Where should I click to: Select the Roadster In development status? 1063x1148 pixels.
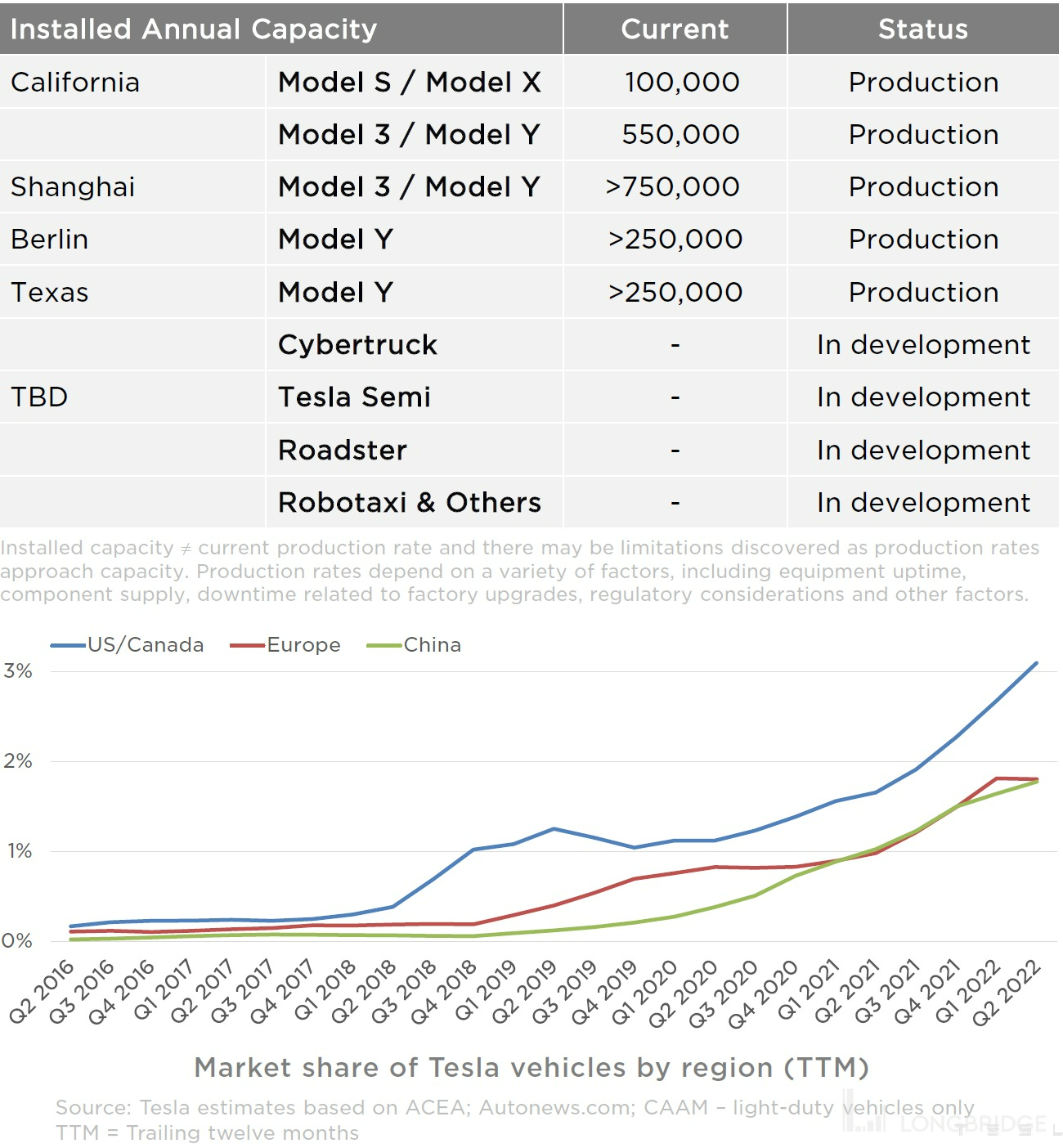[923, 450]
